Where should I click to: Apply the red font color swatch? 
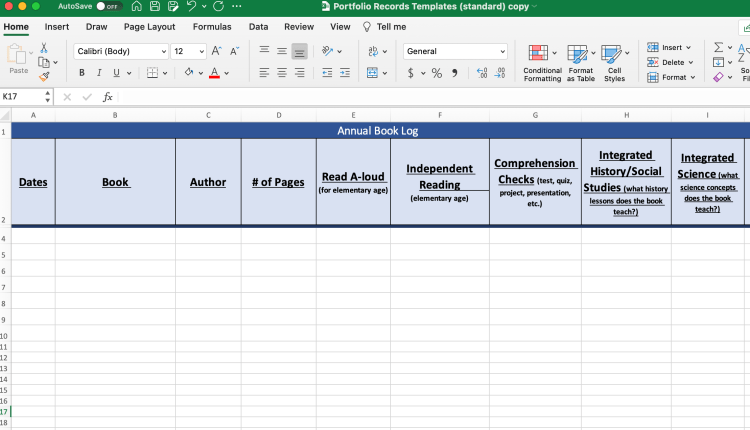pyautogui.click(x=214, y=73)
